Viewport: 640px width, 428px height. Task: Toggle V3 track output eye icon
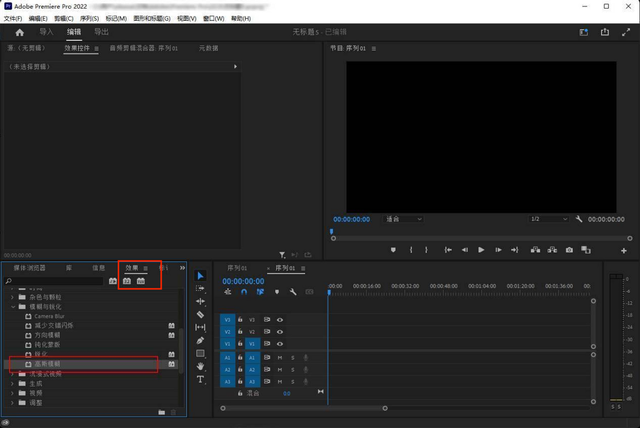click(x=280, y=319)
